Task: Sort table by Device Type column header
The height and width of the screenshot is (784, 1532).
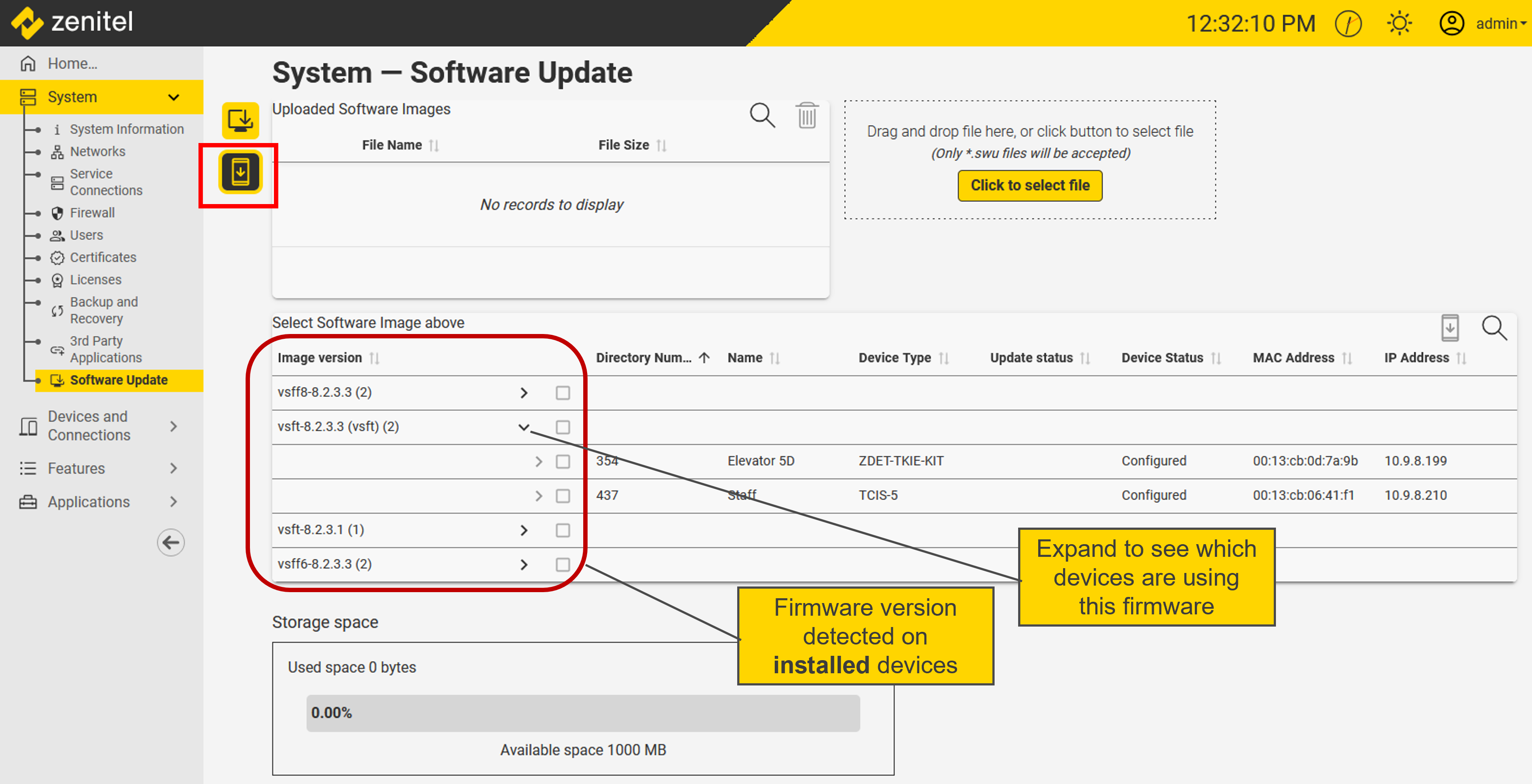Action: point(894,358)
